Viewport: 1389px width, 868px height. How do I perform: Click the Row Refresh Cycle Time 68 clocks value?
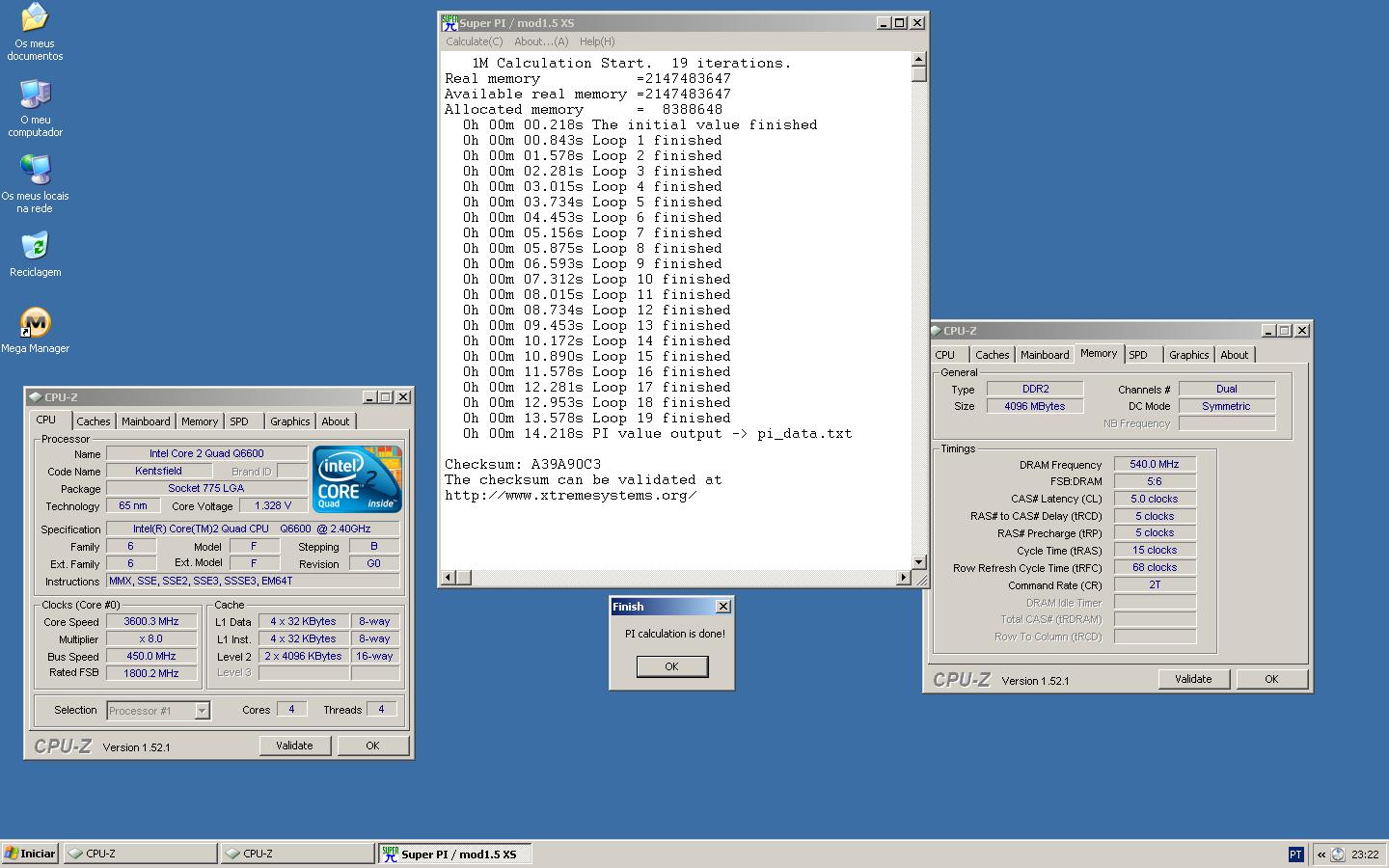coord(1155,567)
